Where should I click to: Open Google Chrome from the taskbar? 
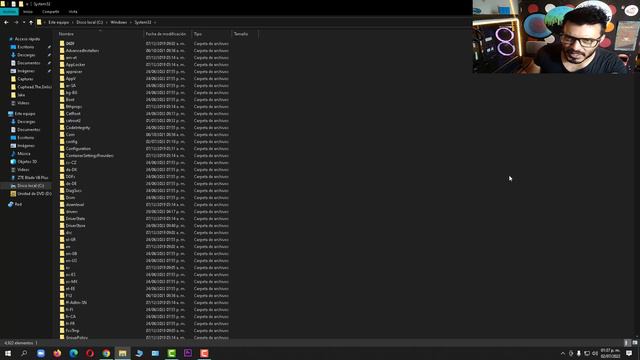(x=106, y=353)
